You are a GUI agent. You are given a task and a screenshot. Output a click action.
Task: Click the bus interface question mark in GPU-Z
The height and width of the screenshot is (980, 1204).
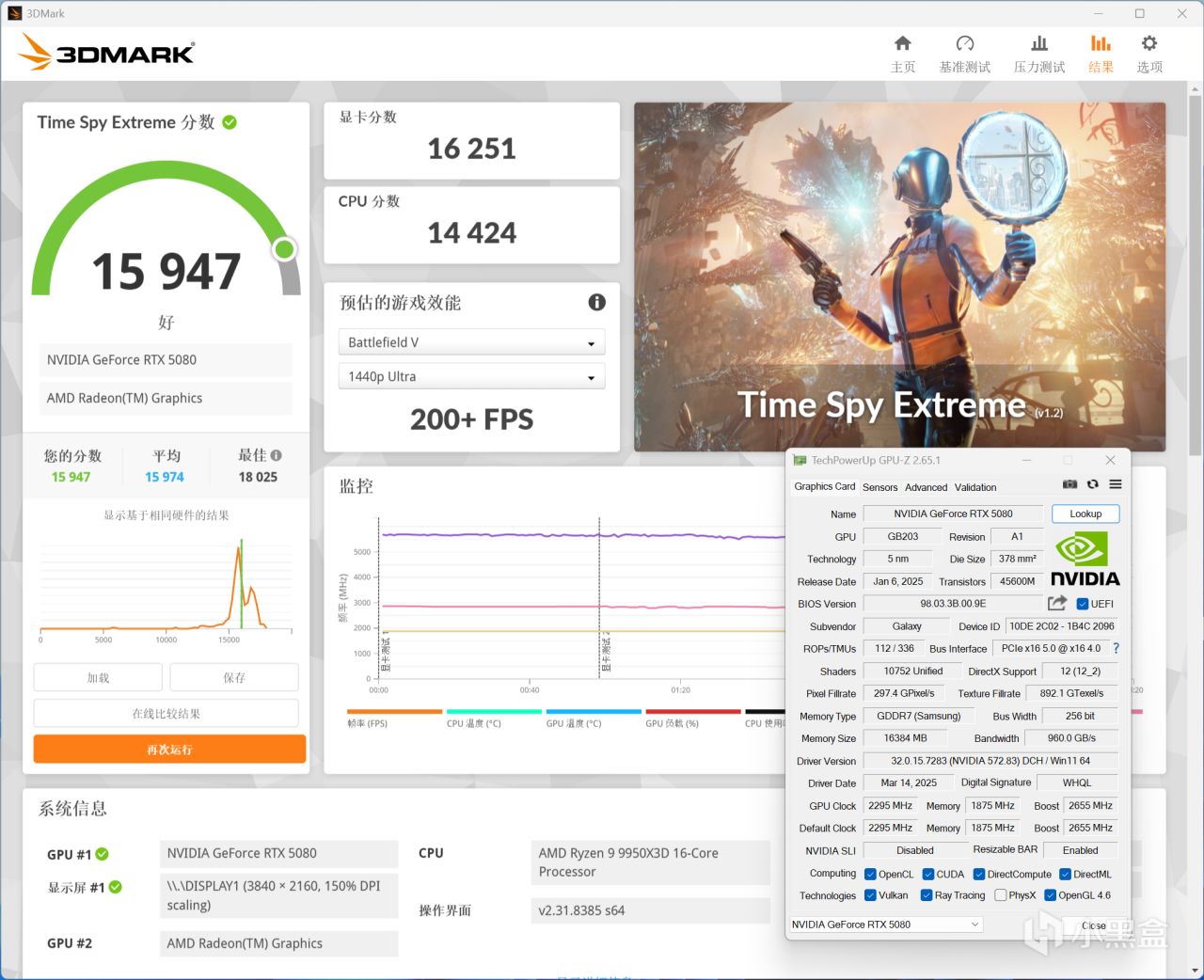(x=1116, y=648)
